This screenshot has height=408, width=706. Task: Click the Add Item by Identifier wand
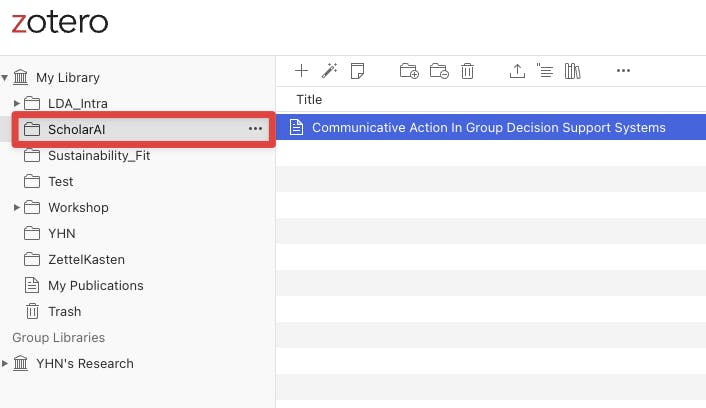[329, 71]
